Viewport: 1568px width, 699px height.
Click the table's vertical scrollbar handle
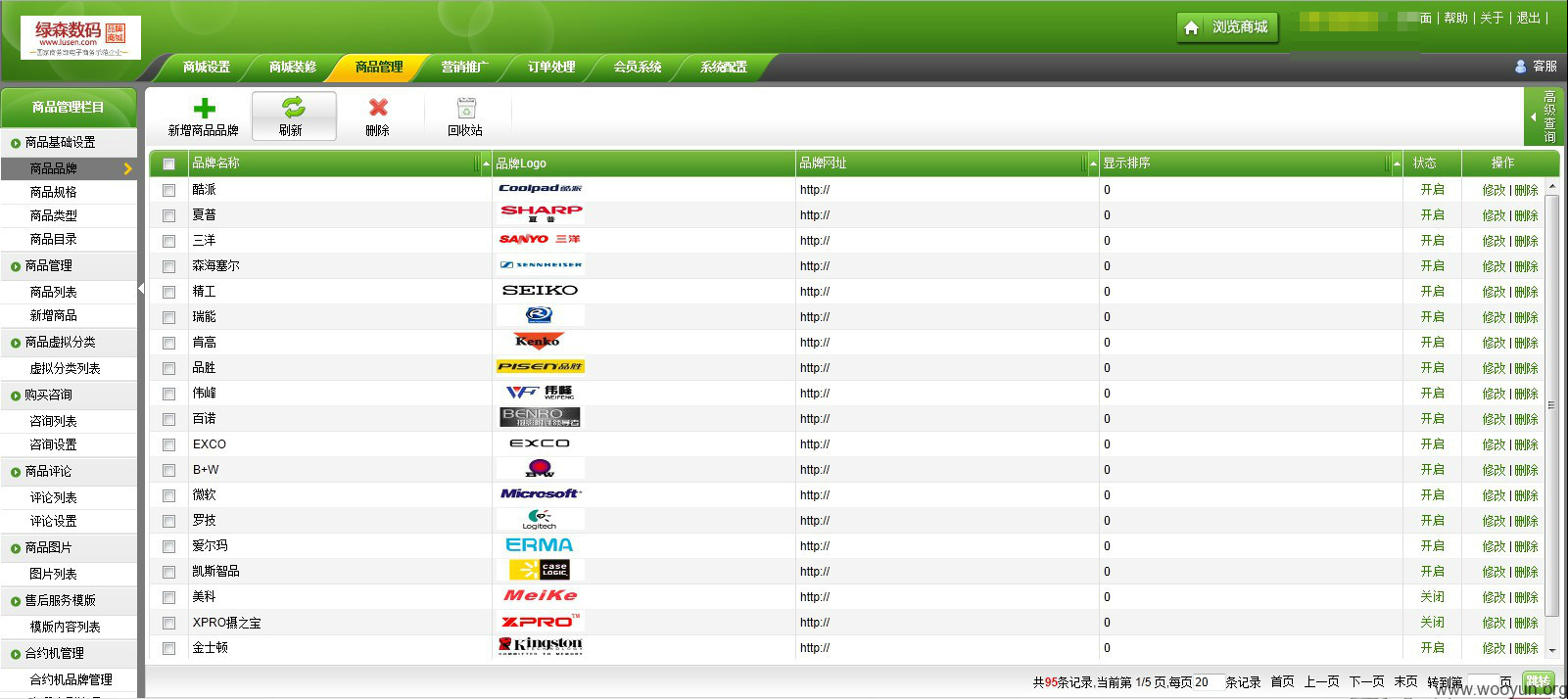1551,403
